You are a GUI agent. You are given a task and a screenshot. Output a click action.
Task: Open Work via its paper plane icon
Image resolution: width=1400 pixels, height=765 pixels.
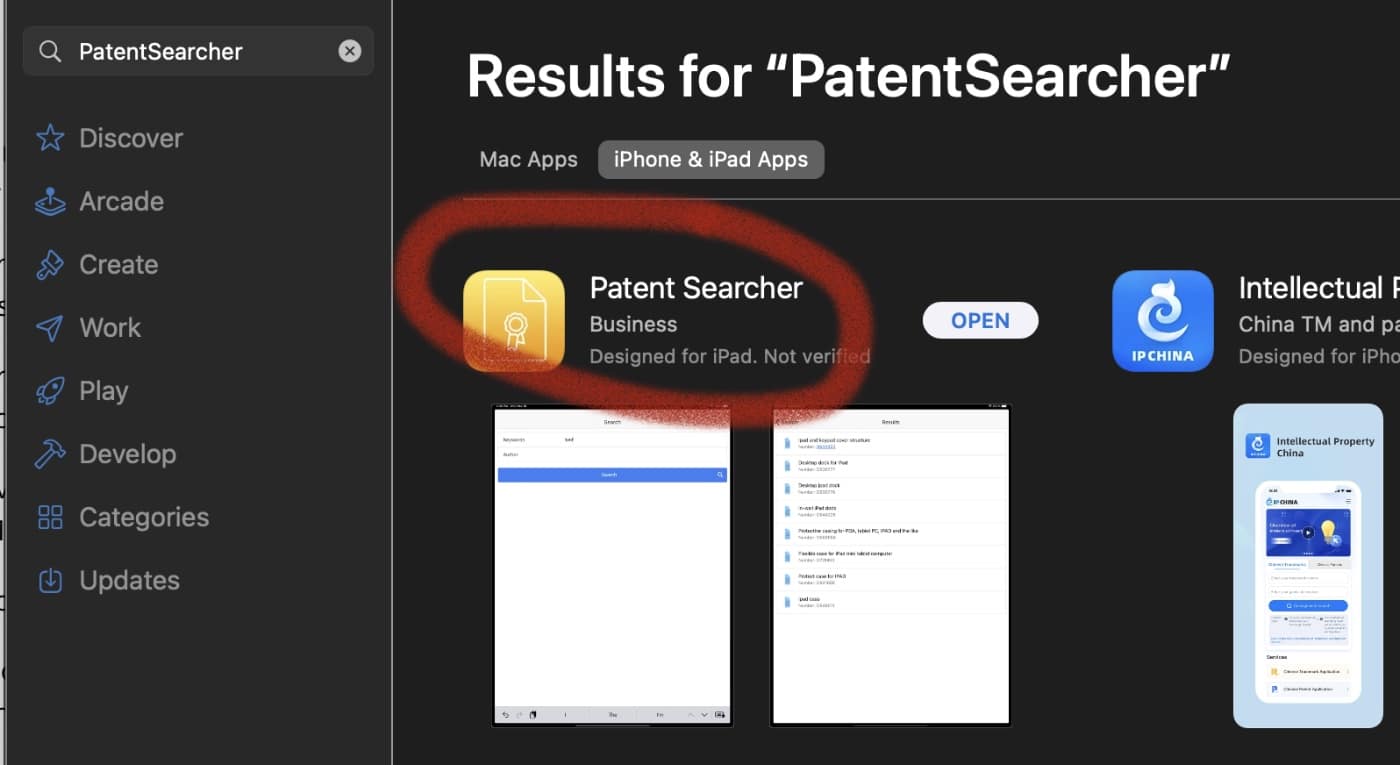(x=50, y=328)
